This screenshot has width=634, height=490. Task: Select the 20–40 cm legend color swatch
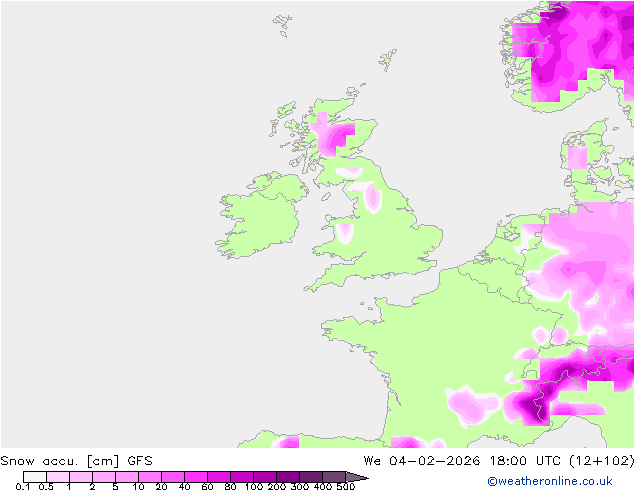[172, 477]
